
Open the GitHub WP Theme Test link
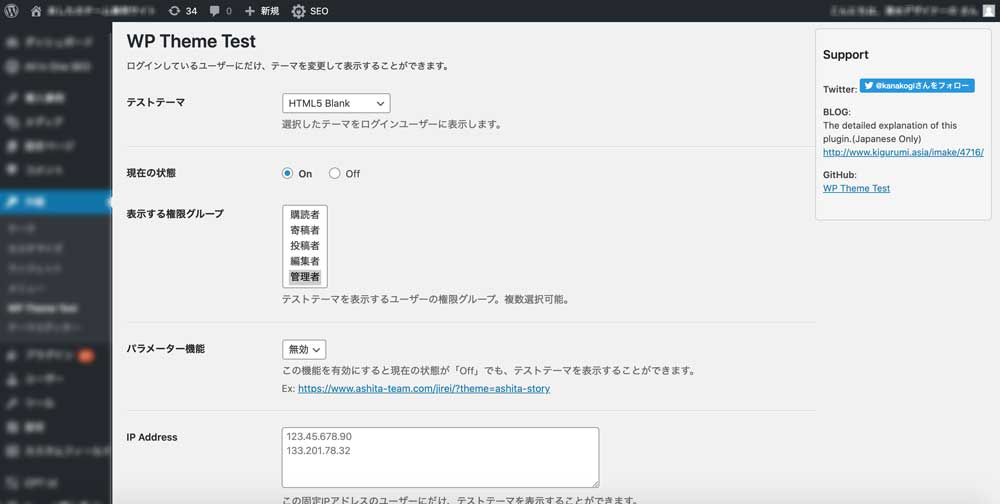click(x=857, y=188)
